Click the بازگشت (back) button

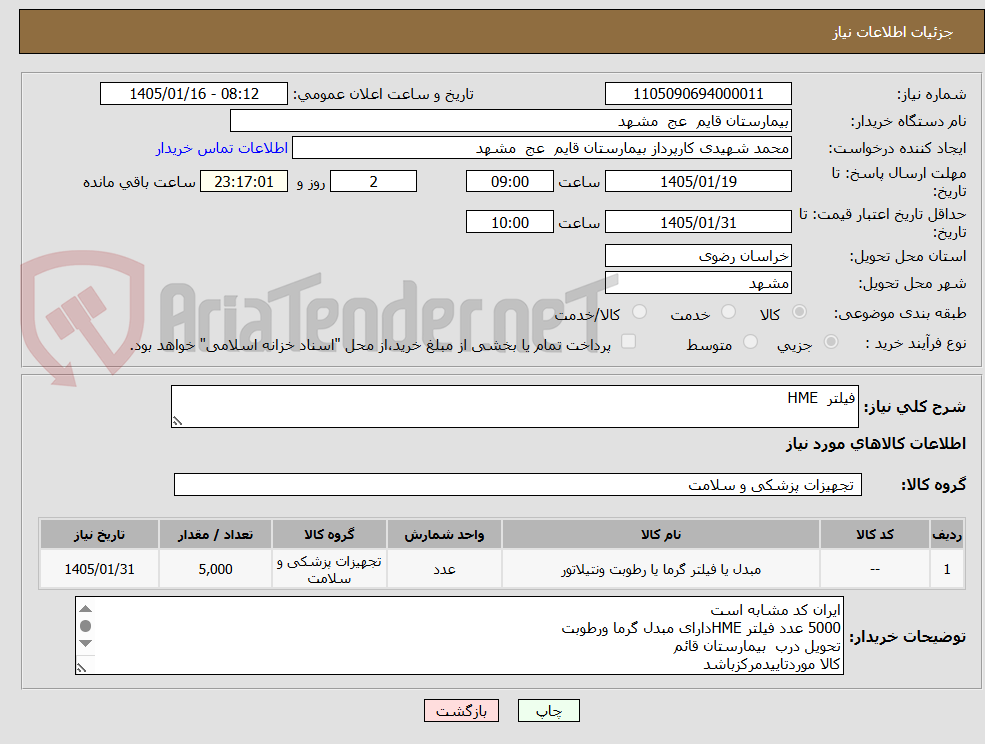(x=461, y=711)
